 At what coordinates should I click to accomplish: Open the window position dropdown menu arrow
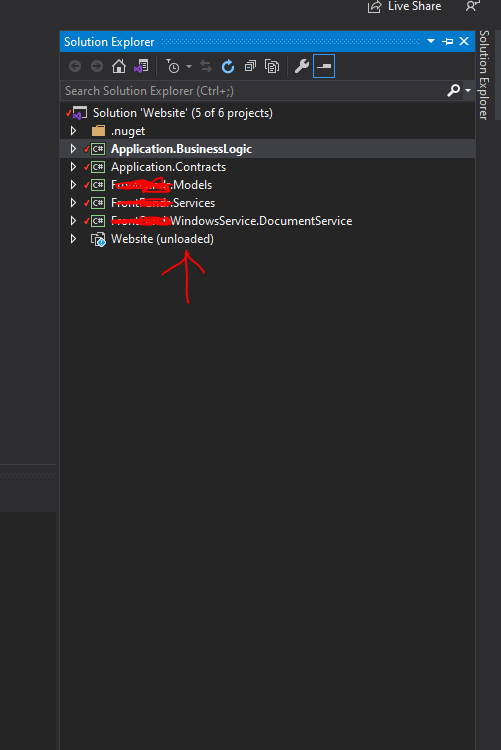coord(431,41)
